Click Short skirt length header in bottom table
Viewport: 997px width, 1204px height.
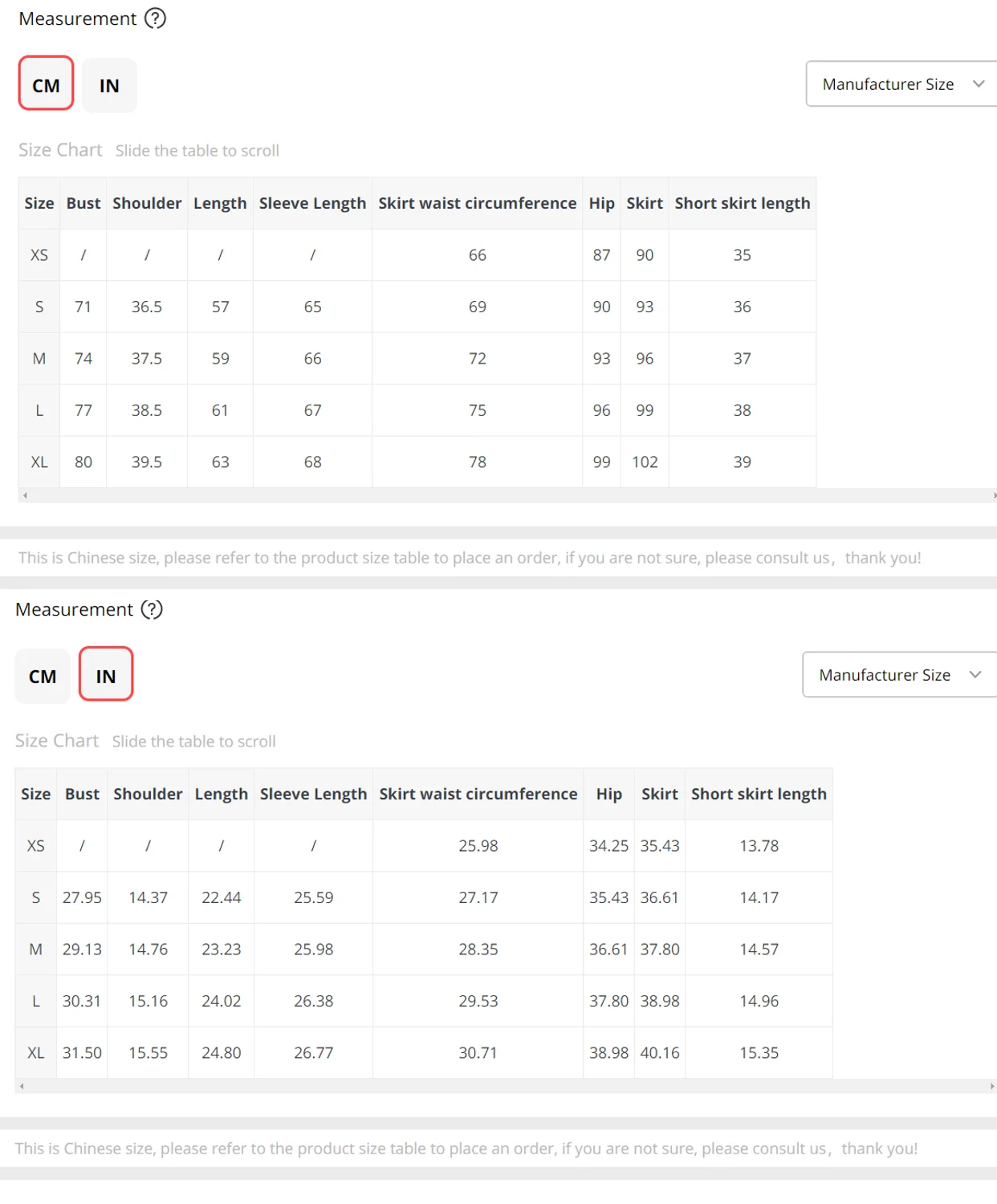pyautogui.click(x=758, y=794)
